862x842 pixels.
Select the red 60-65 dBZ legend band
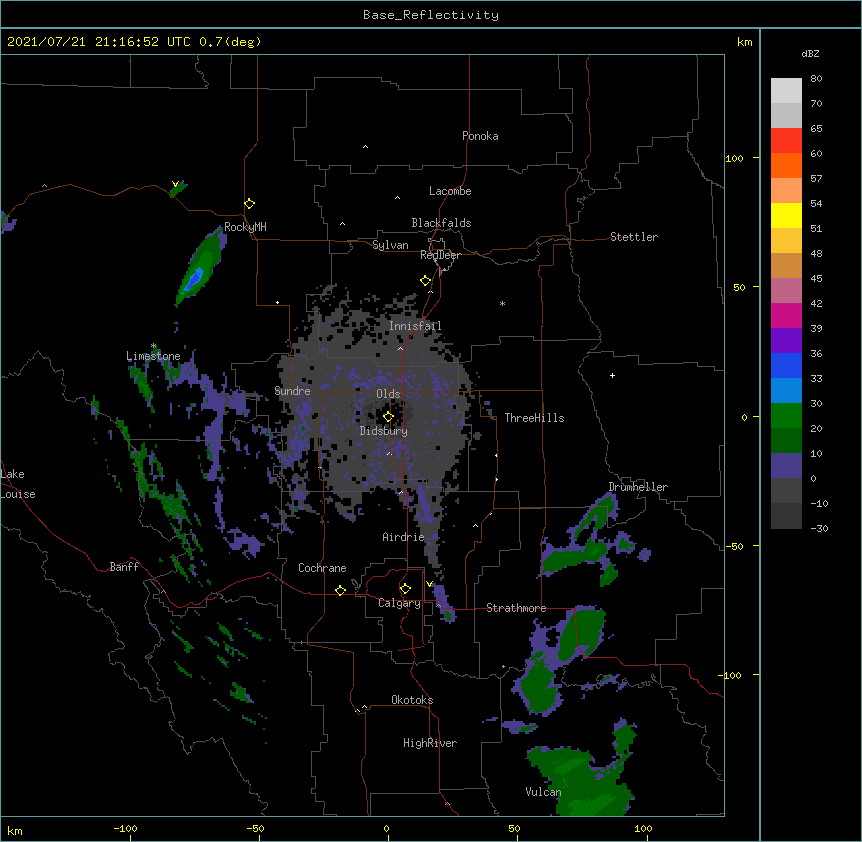coord(786,141)
